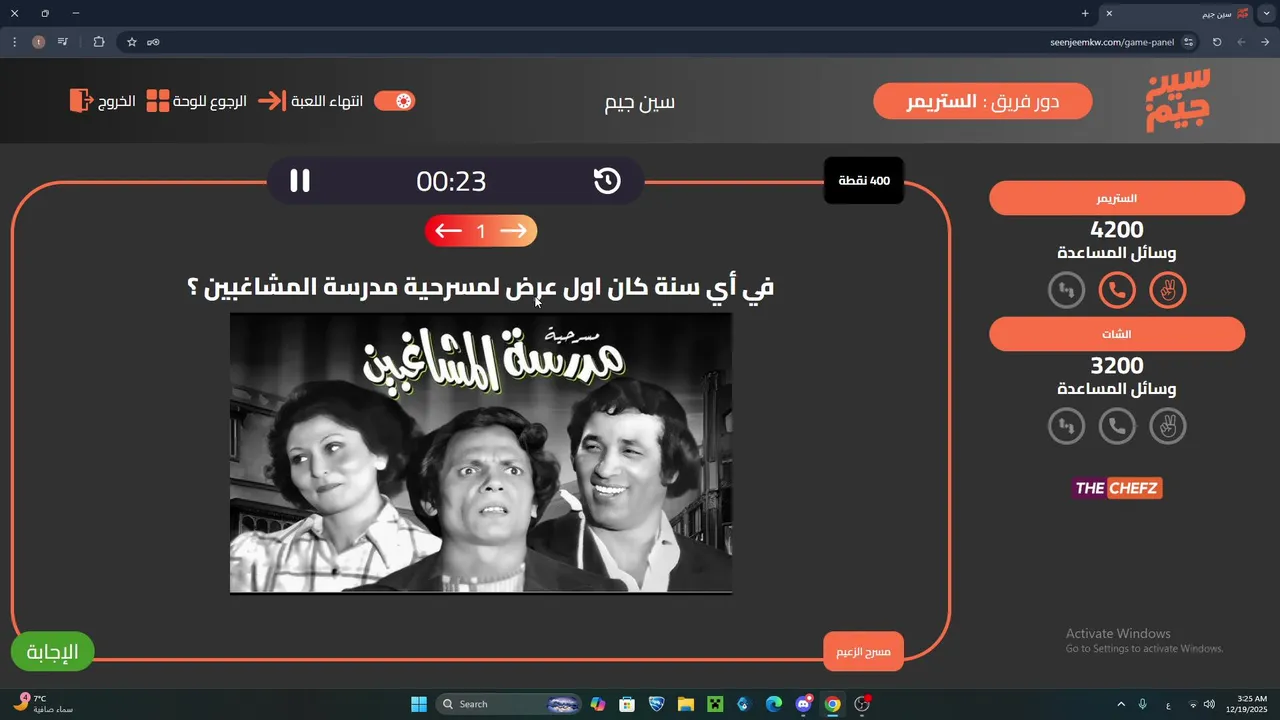Select the الستريمر team name bar
Viewport: 1280px width, 720px height.
(1117, 198)
